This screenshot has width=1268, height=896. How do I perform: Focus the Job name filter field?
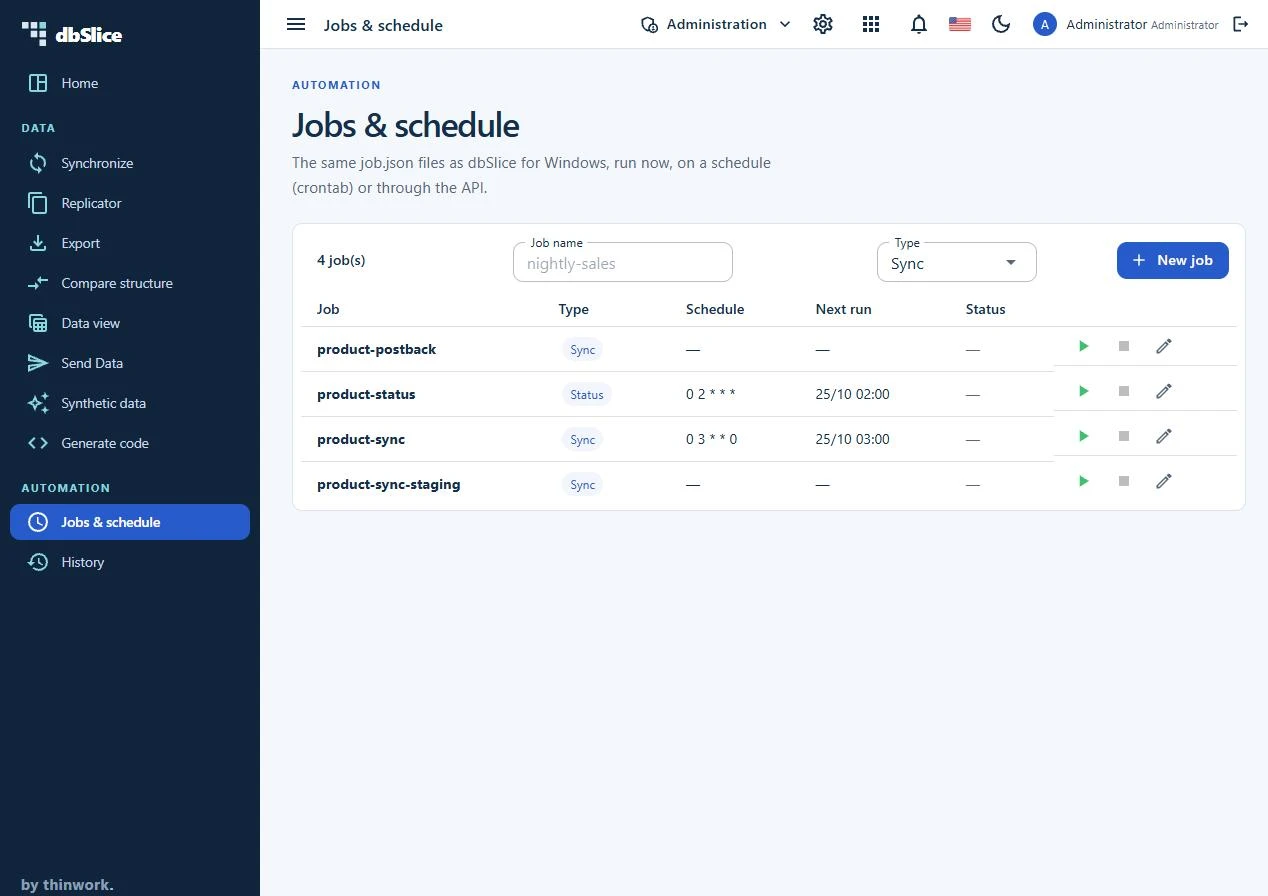623,263
